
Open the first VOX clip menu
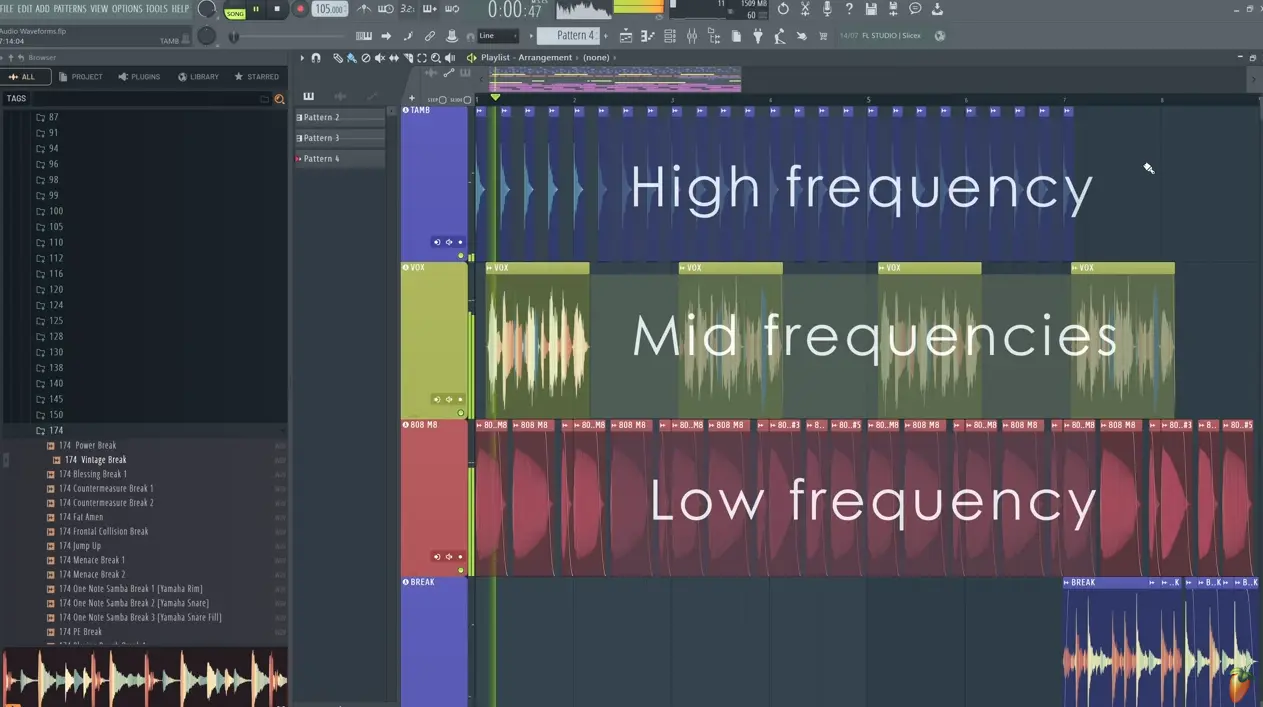coord(490,268)
